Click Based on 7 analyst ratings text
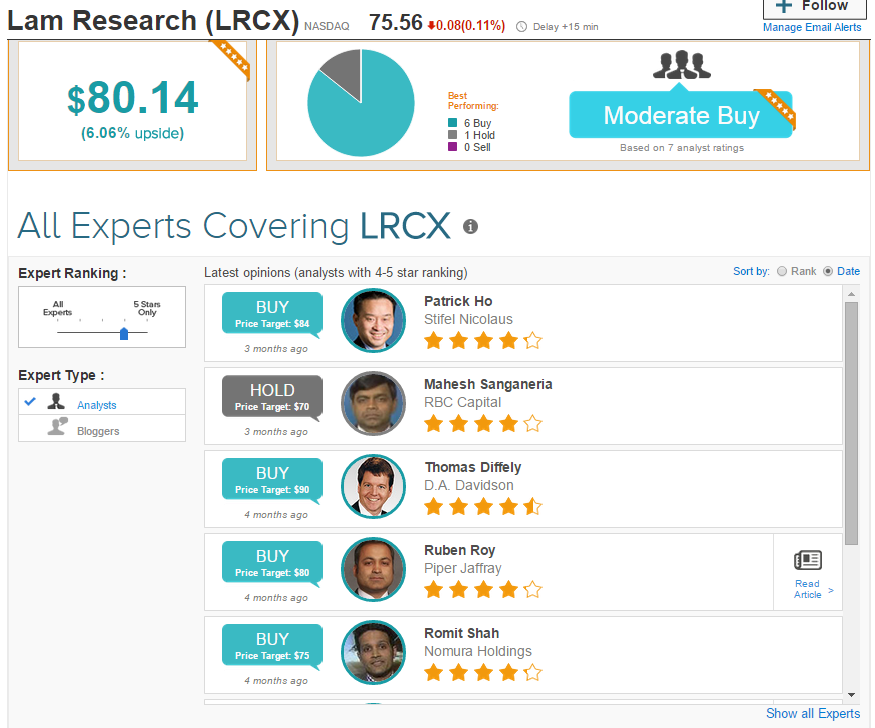This screenshot has height=728, width=875. (682, 148)
